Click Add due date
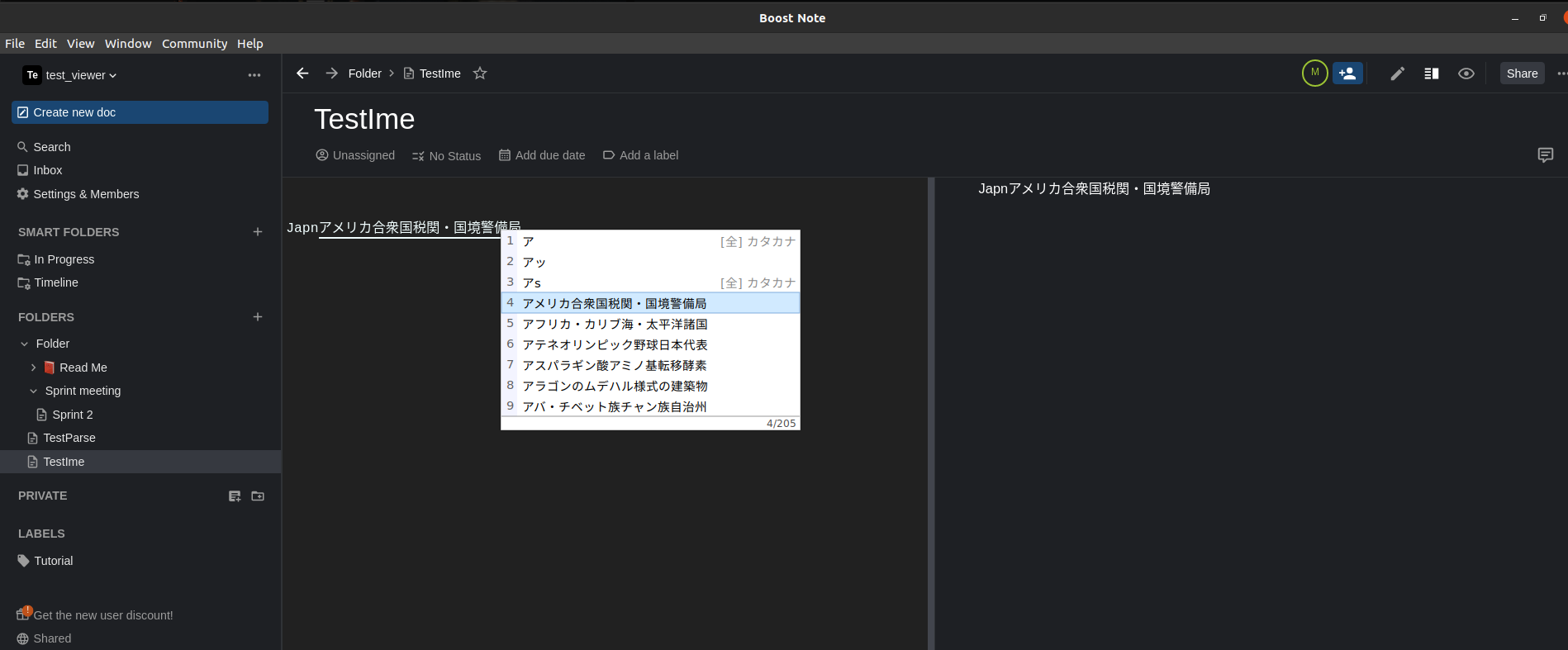Screen dimensions: 1568x650 [542, 155]
